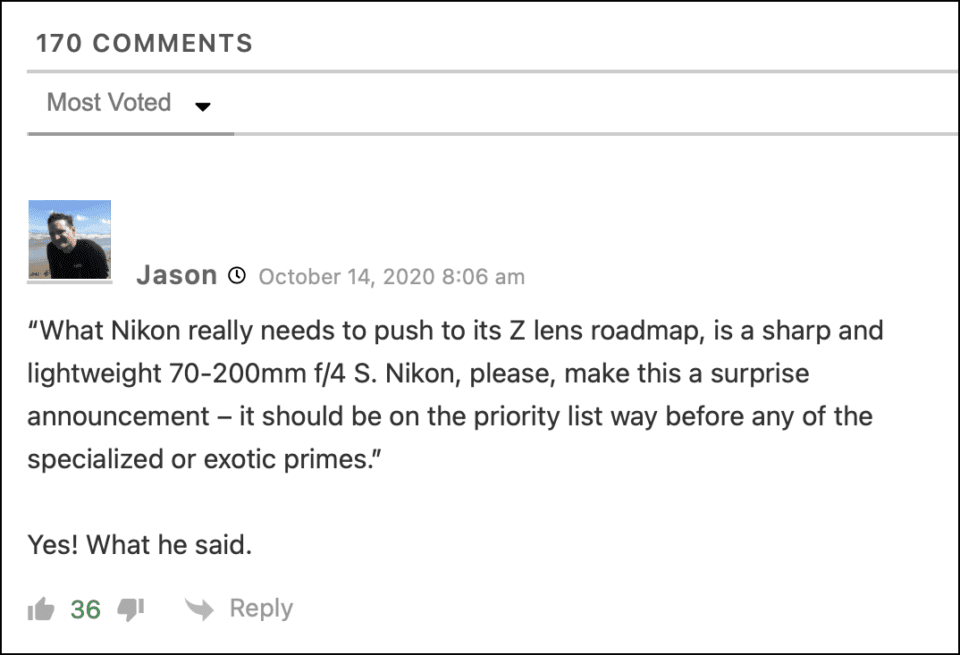Viewport: 960px width, 655px height.
Task: Open Jason's profile avatar photo
Action: pyautogui.click(x=70, y=239)
